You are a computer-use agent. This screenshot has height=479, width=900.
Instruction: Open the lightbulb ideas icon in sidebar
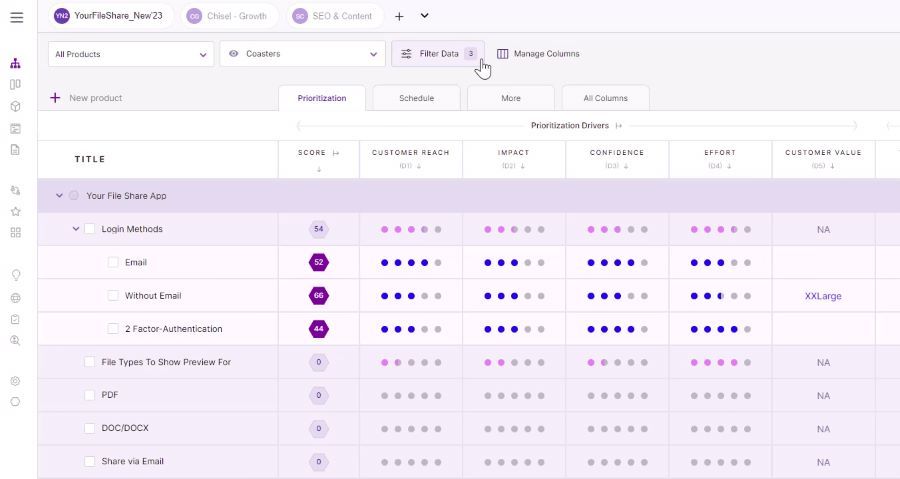[15, 275]
